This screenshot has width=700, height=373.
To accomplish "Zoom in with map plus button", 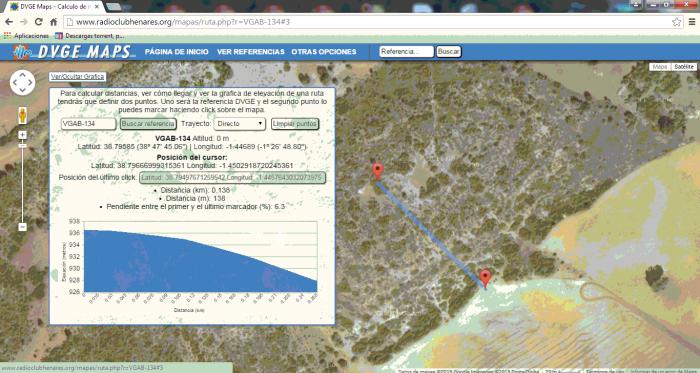I will (x=22, y=135).
